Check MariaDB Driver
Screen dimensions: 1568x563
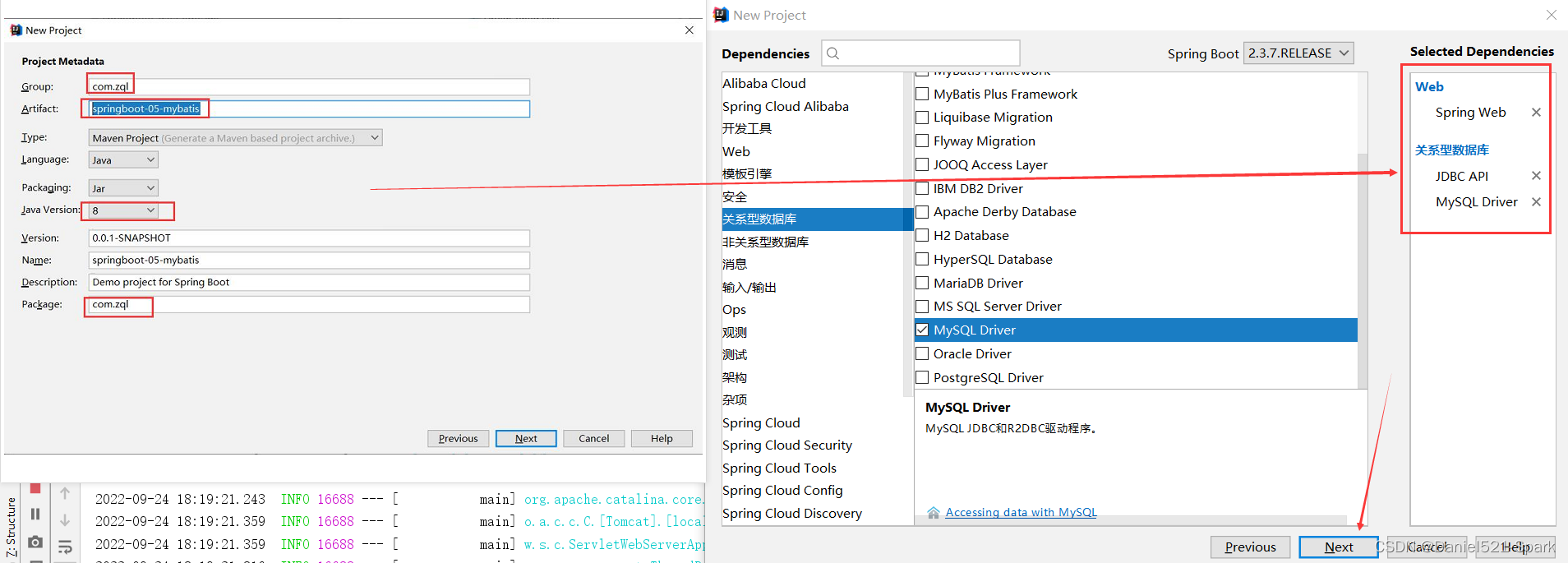pos(922,283)
